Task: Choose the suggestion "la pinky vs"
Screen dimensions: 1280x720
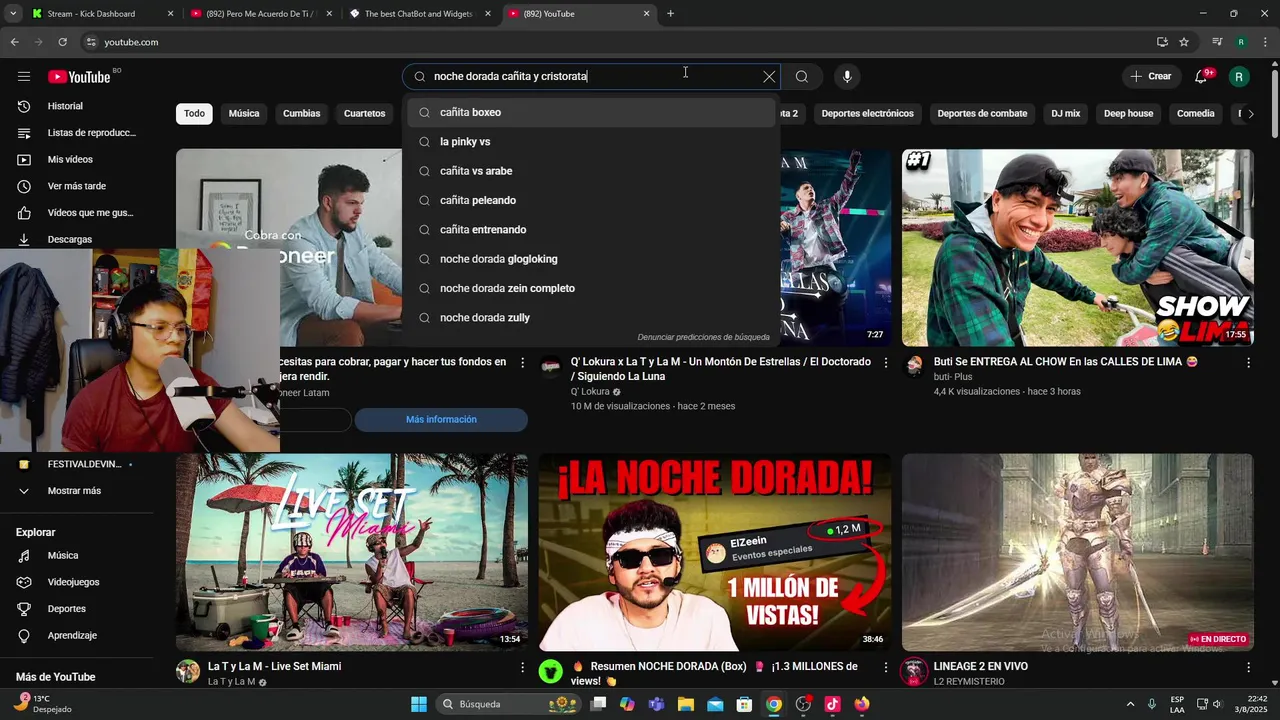Action: tap(591, 142)
